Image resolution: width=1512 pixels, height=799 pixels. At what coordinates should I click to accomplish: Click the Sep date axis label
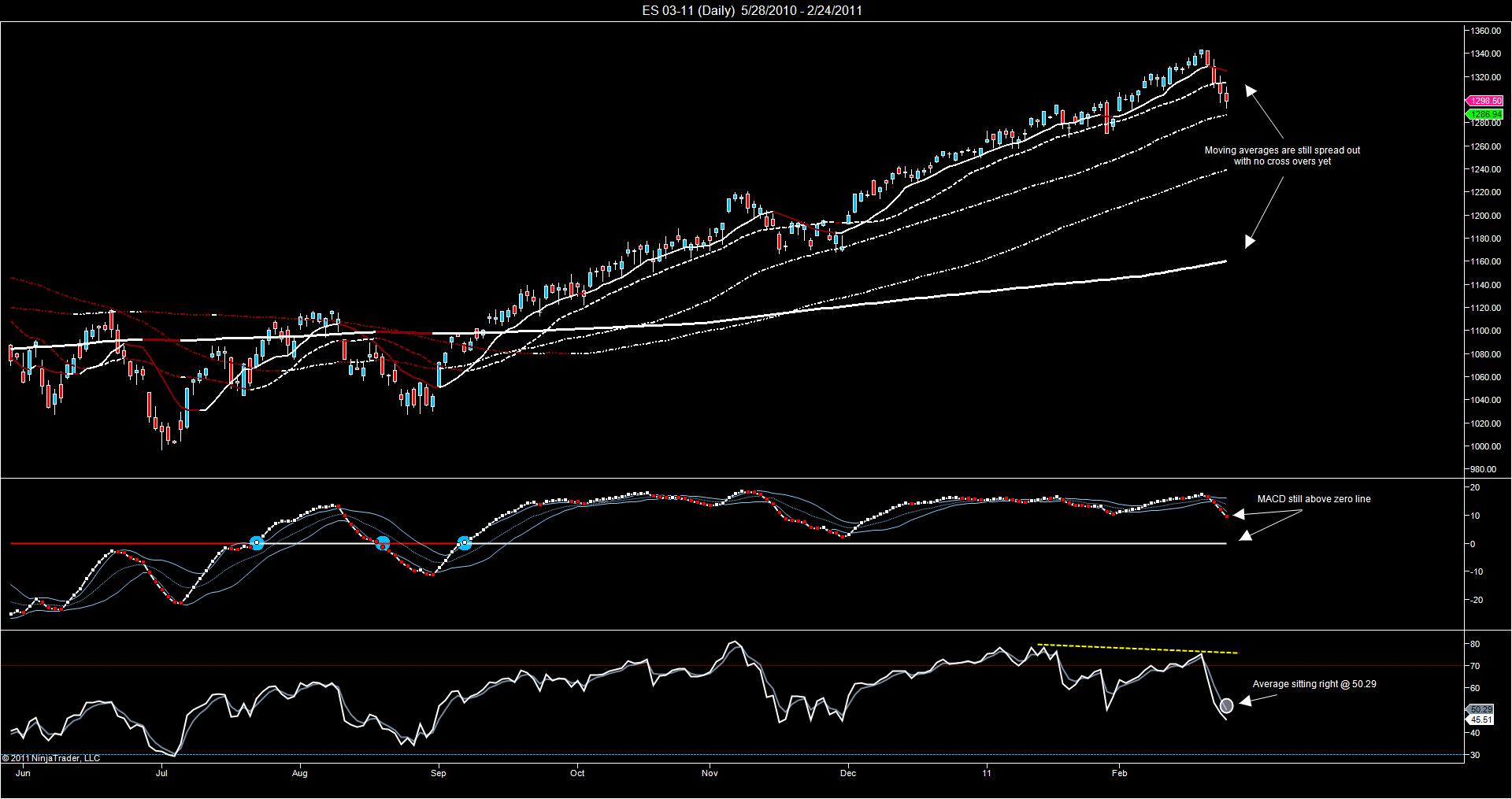coord(438,773)
